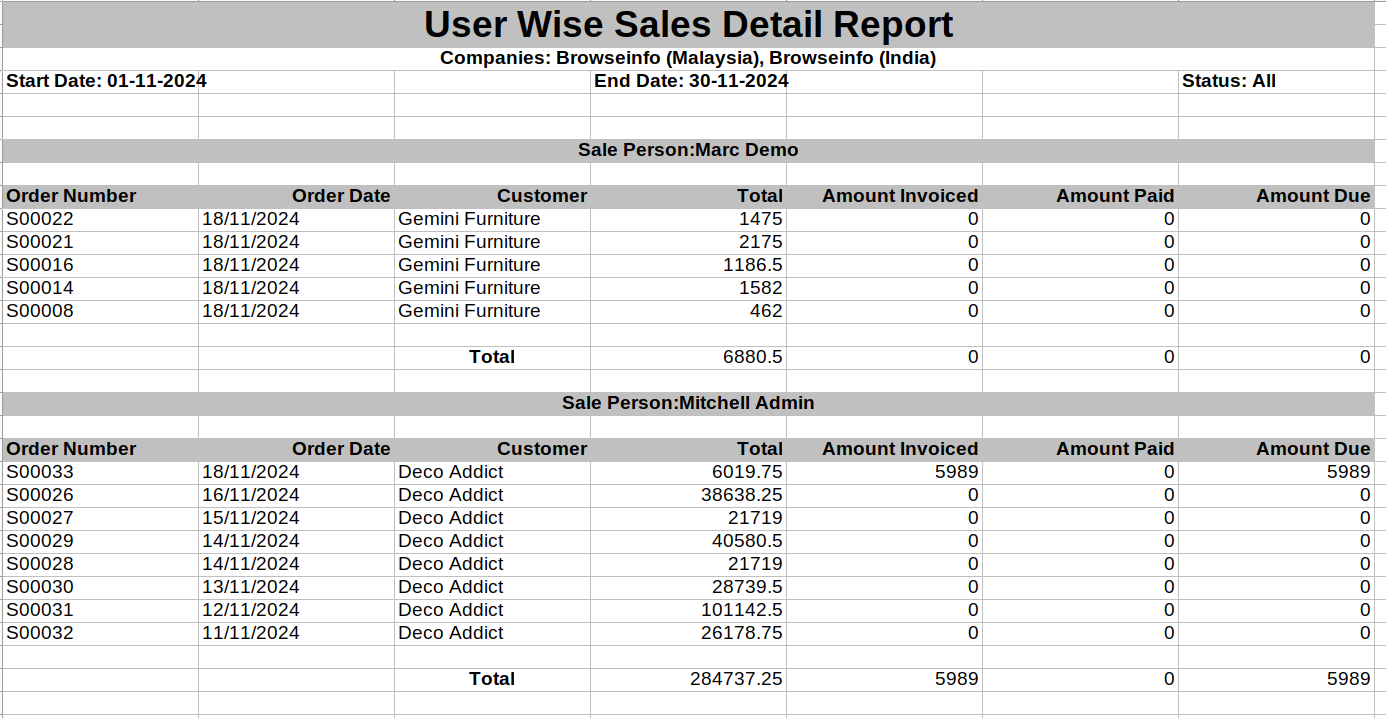Select the Companies: Browseinfo subtitle row
Screen dimensions: 1386x718
[688, 58]
